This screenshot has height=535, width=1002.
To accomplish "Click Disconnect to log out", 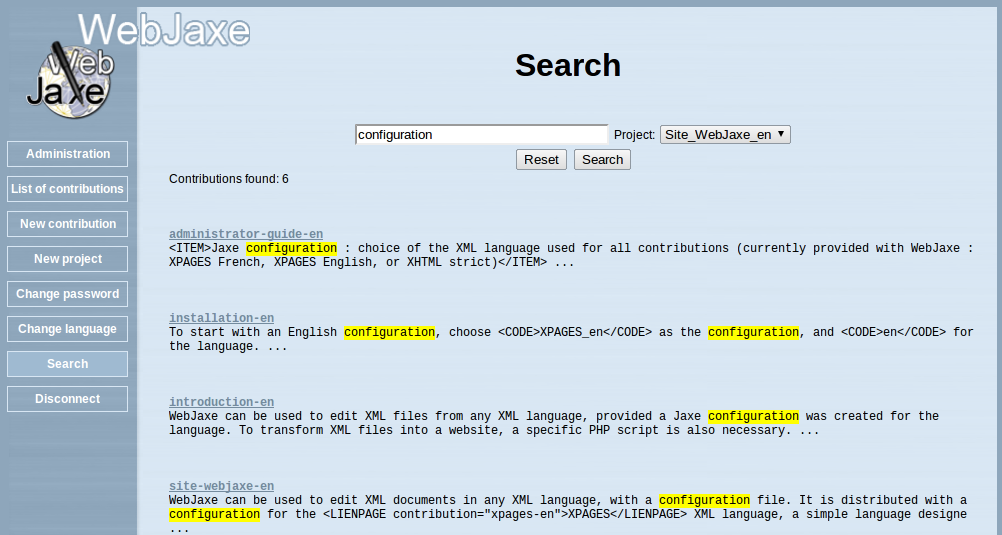I will point(68,399).
